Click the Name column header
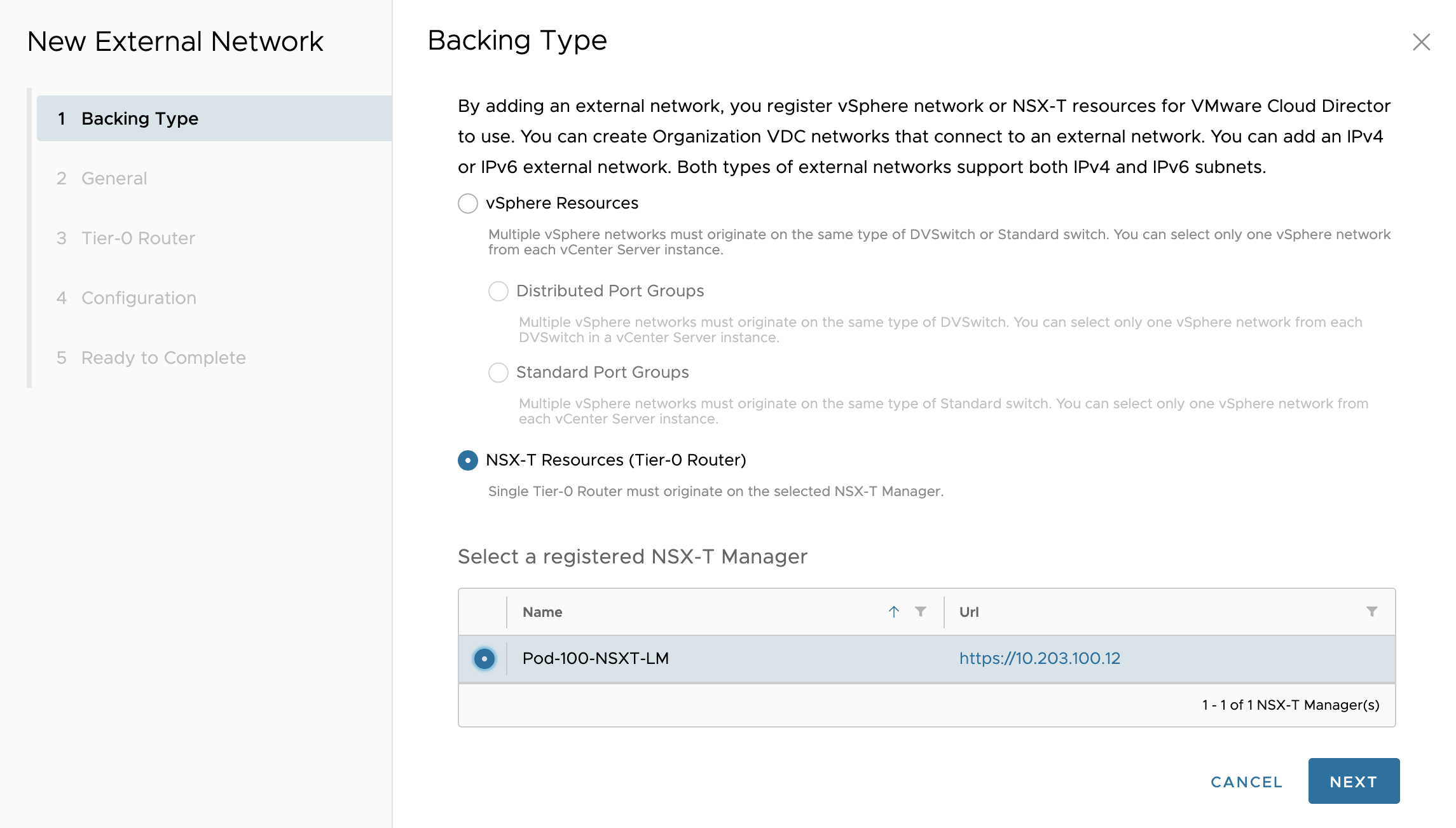The image size is (1456, 828). pyautogui.click(x=542, y=612)
